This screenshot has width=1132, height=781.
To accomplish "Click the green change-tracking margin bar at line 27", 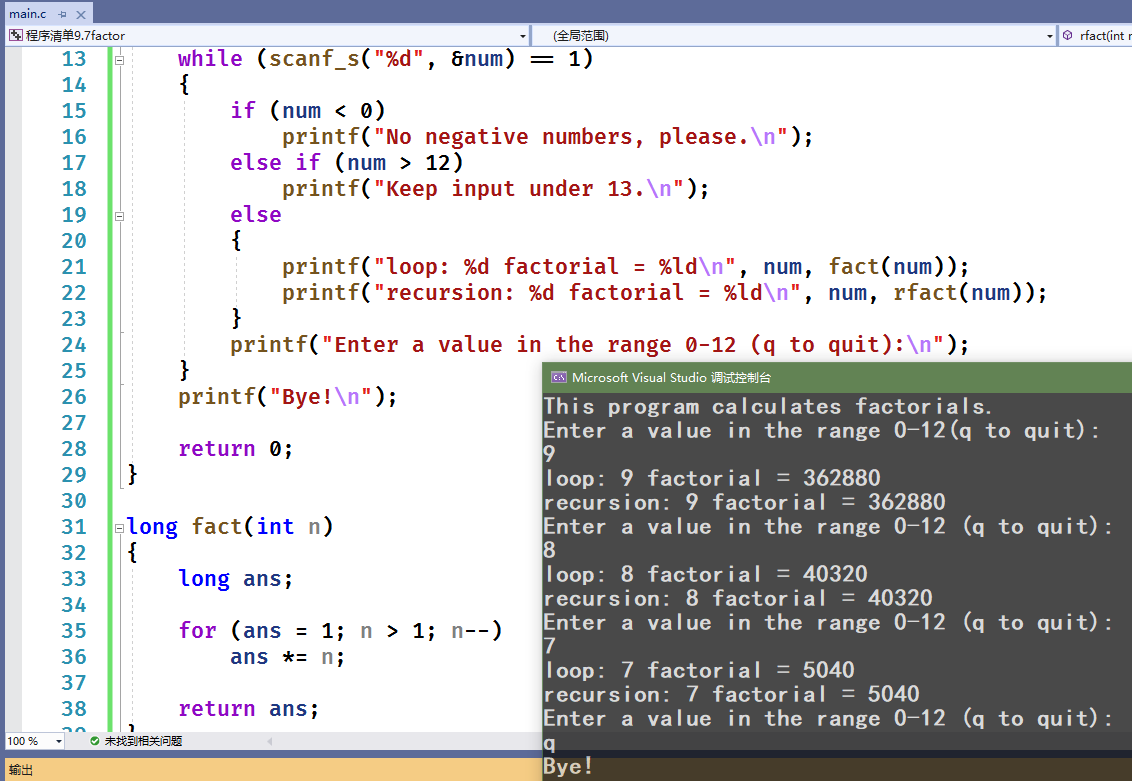I will click(x=110, y=422).
